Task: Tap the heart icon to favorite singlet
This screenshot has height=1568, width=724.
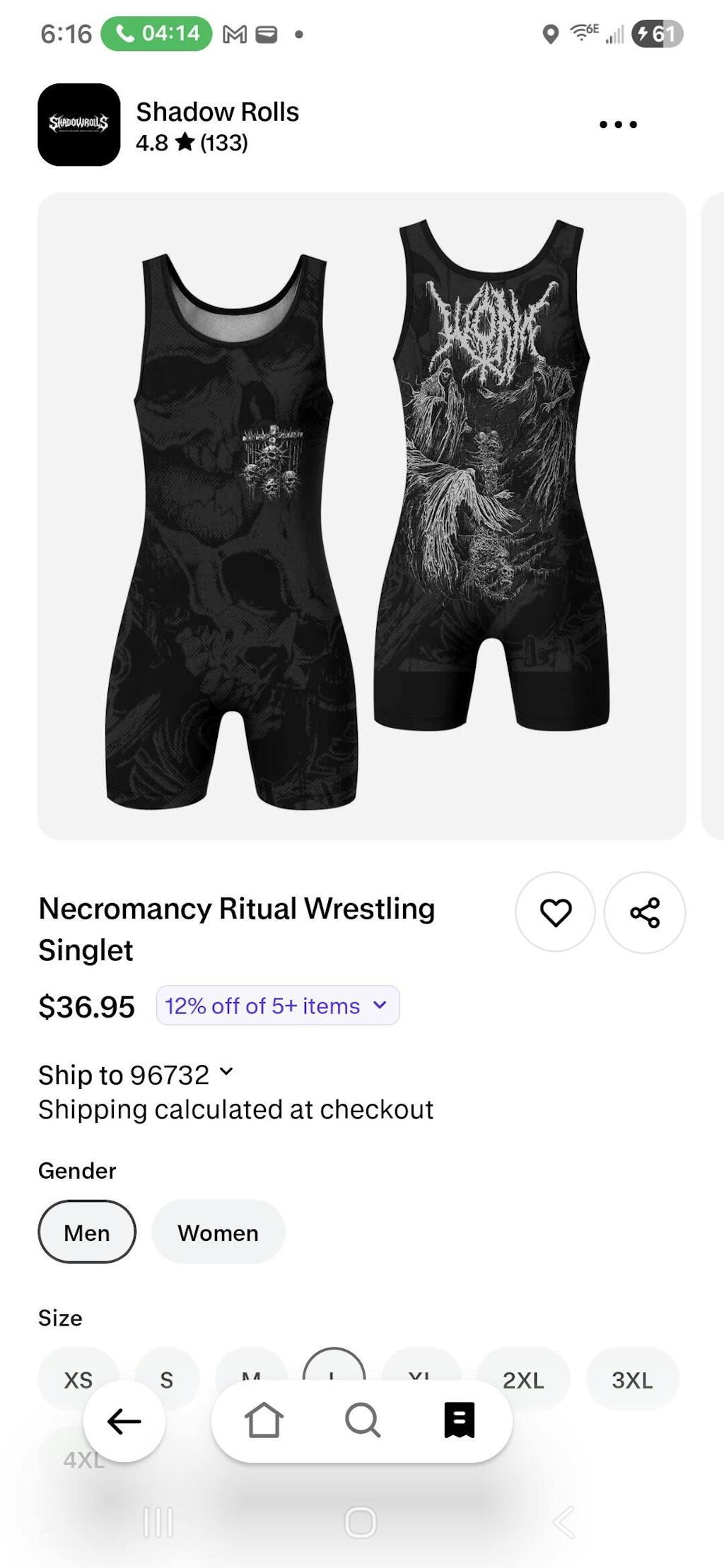Action: click(555, 912)
